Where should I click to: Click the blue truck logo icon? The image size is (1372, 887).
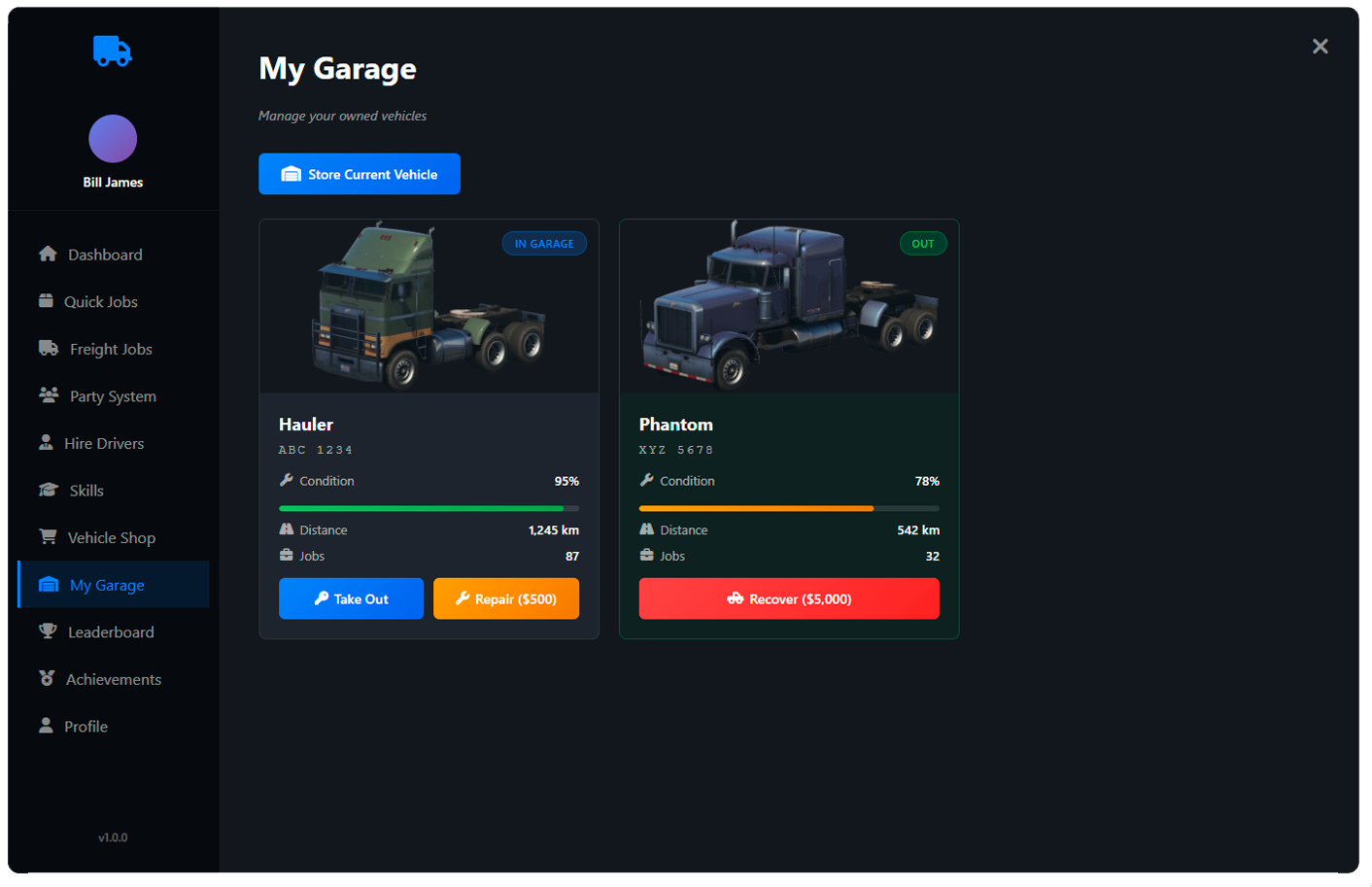tap(113, 51)
